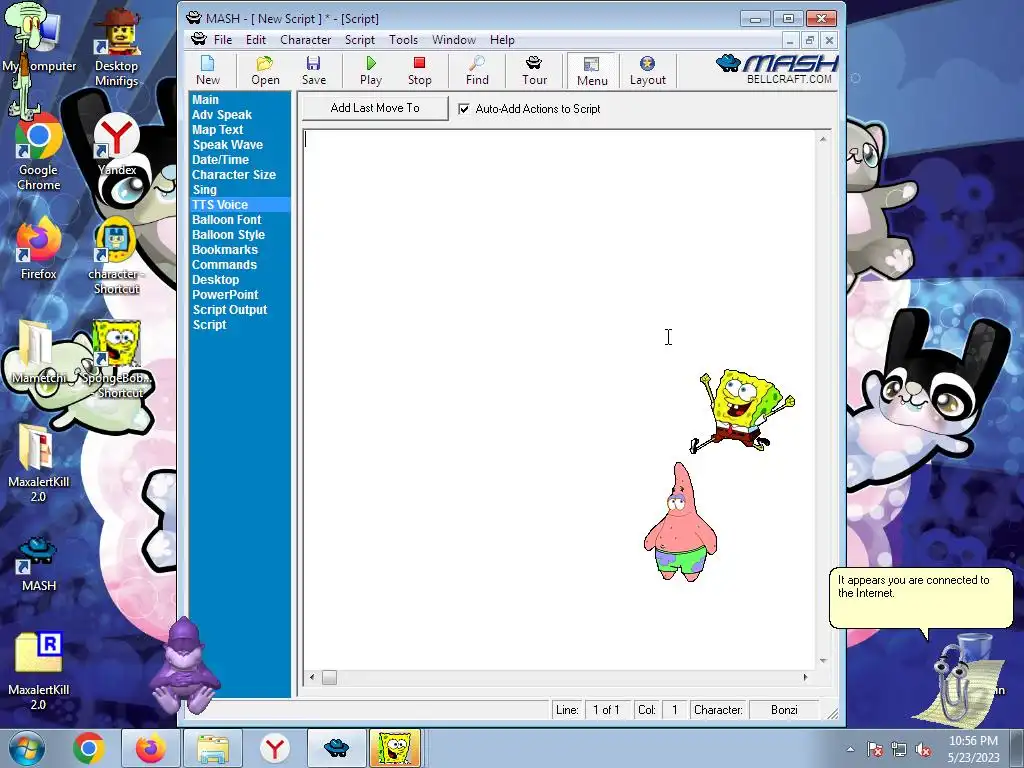Click the vertical scrollbar down arrow
The image size is (1024, 768).
click(823, 660)
